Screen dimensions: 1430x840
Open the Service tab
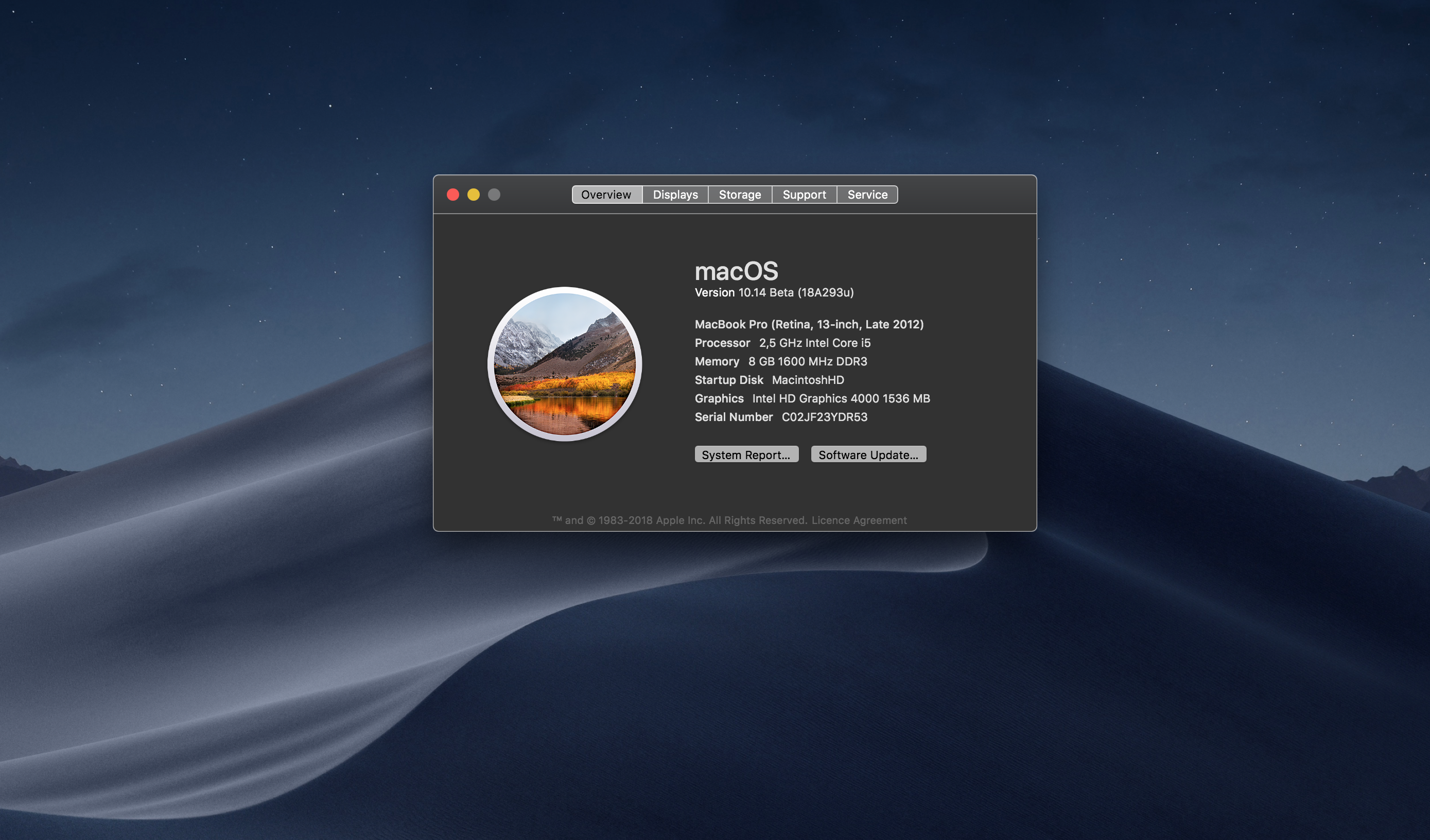(867, 195)
